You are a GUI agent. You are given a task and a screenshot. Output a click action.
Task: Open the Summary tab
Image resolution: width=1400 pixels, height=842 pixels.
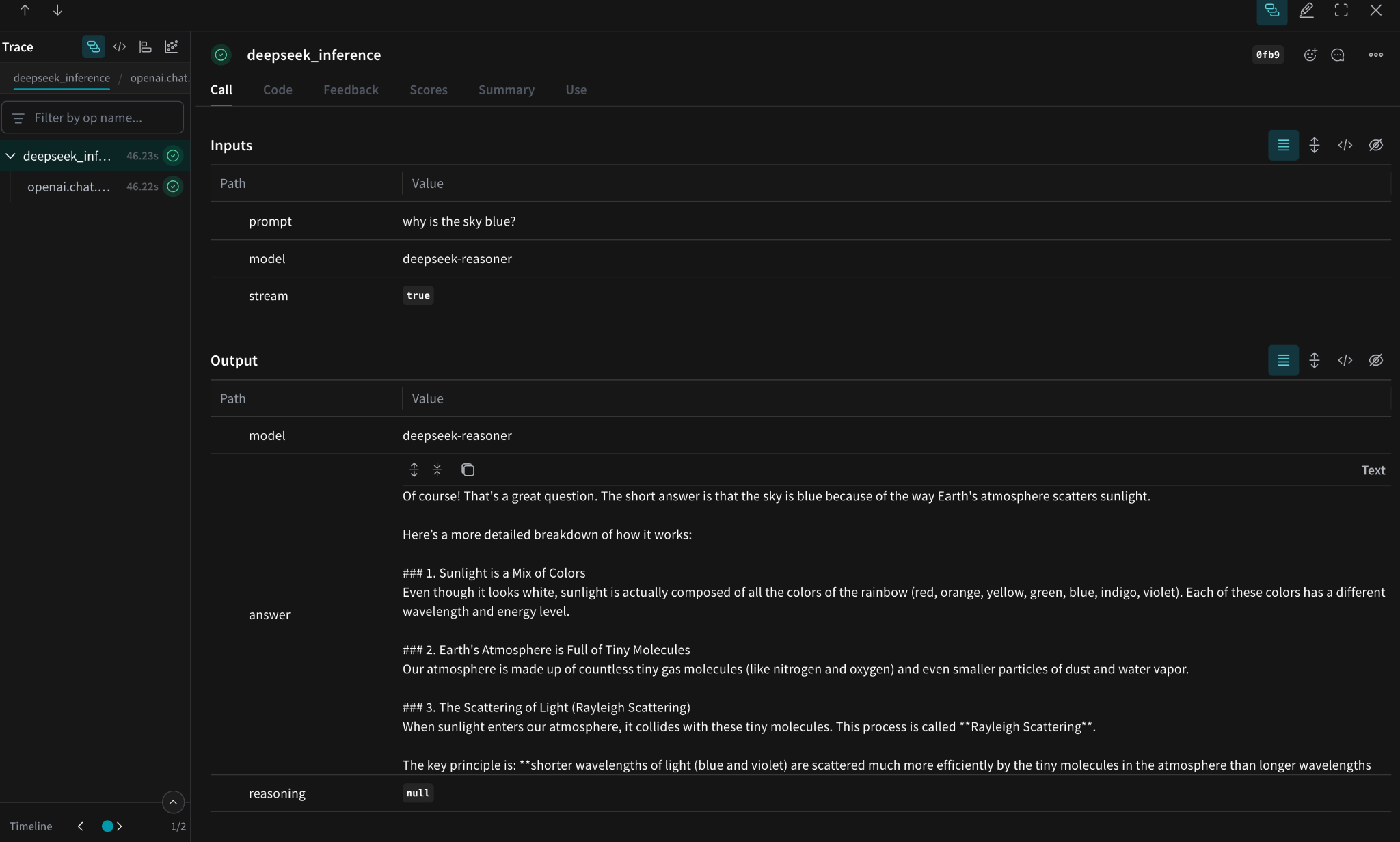506,90
